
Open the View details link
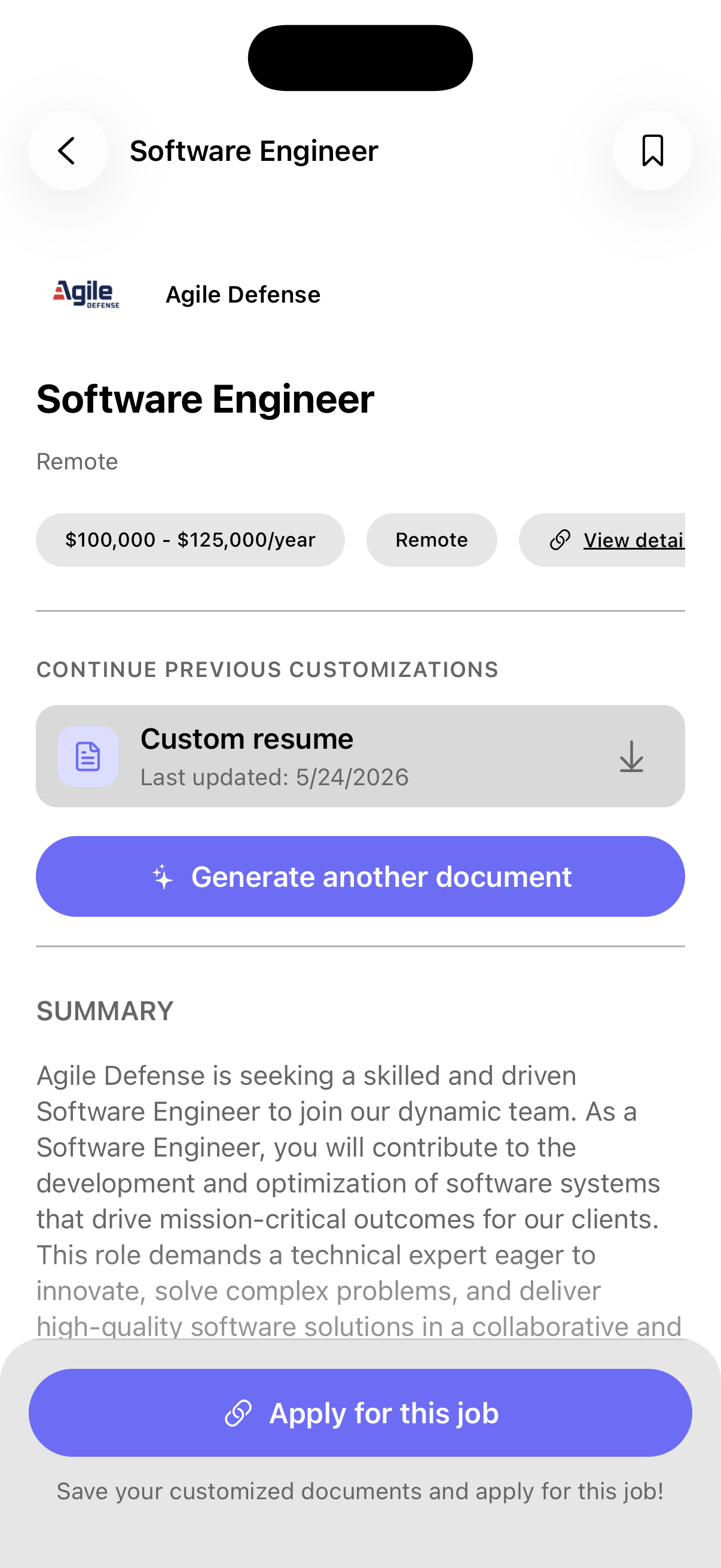(x=603, y=540)
